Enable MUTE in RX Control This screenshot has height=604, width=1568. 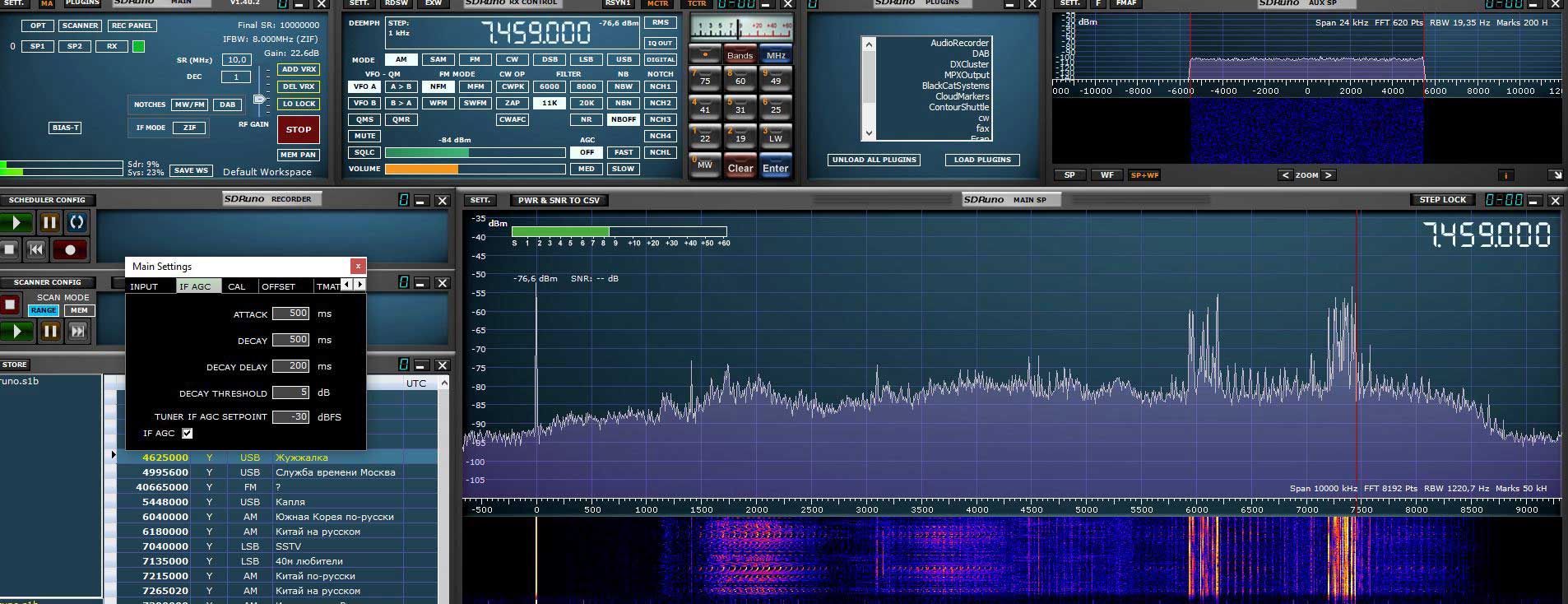click(x=364, y=136)
